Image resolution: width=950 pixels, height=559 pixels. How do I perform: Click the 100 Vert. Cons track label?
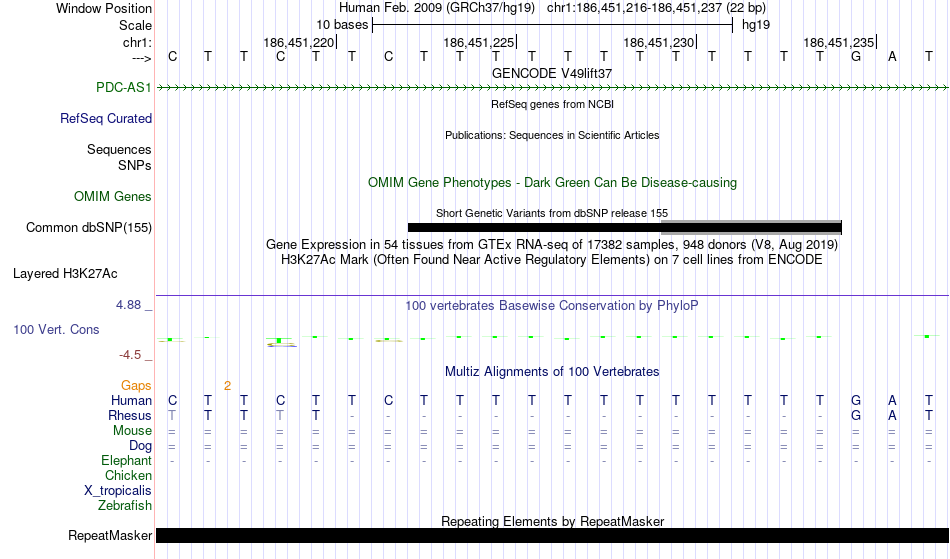pyautogui.click(x=56, y=329)
